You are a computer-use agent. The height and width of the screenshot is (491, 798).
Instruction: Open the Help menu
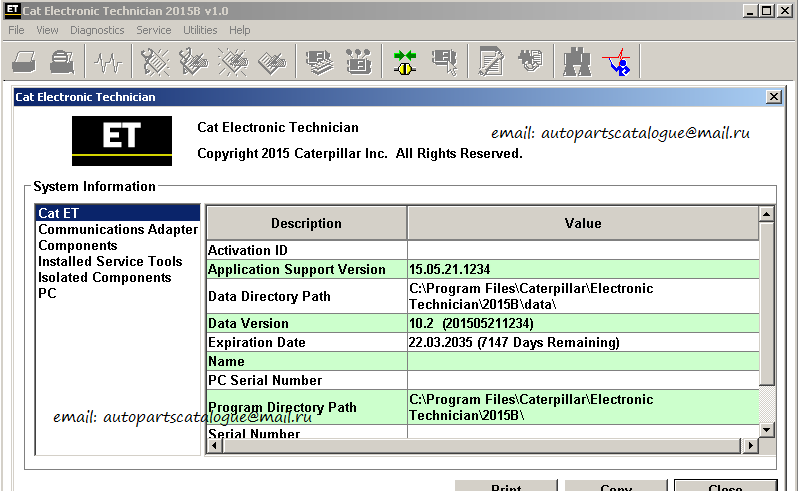tap(240, 30)
